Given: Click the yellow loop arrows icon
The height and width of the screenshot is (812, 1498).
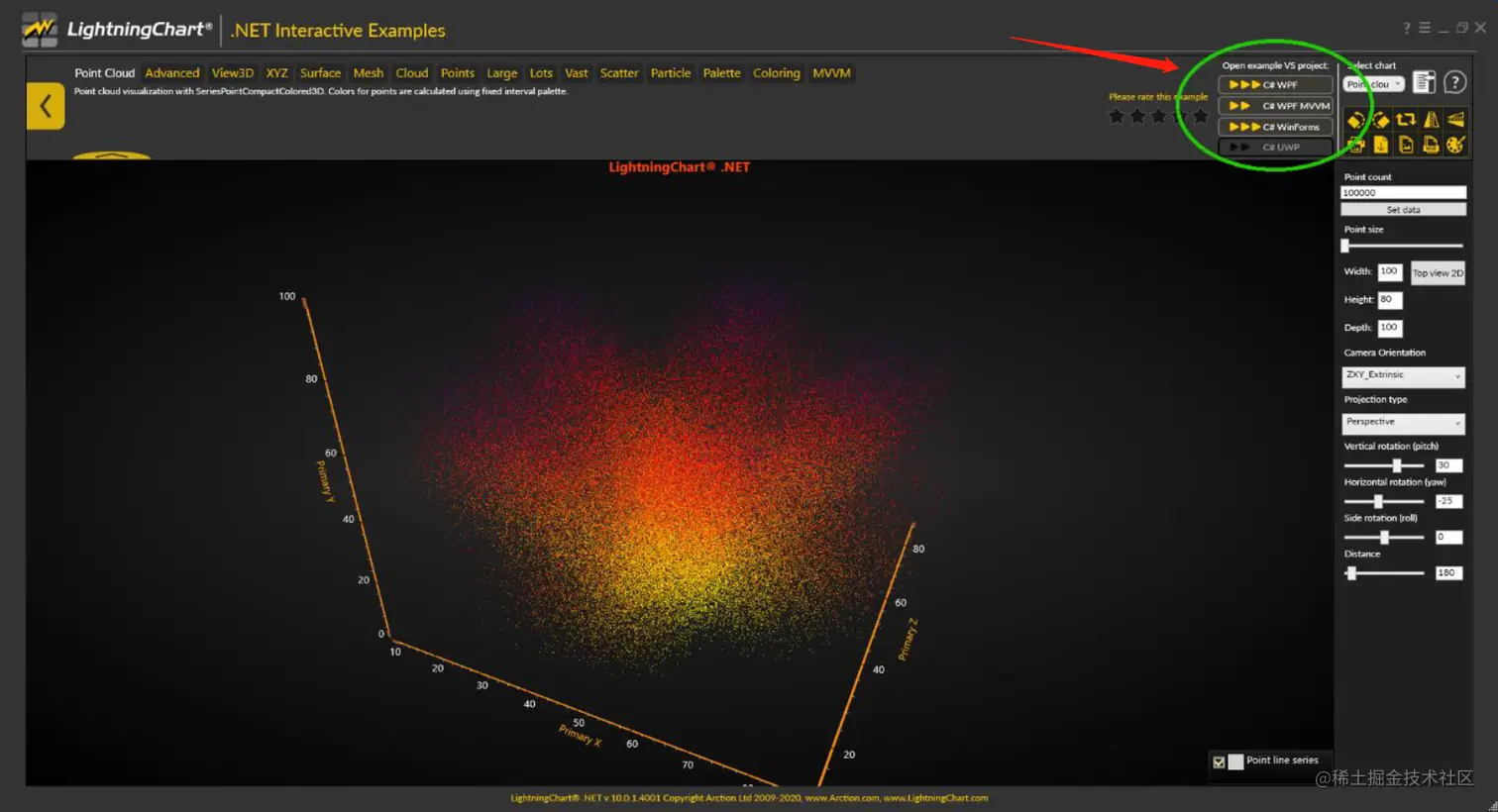Looking at the screenshot, I should click(x=1406, y=120).
